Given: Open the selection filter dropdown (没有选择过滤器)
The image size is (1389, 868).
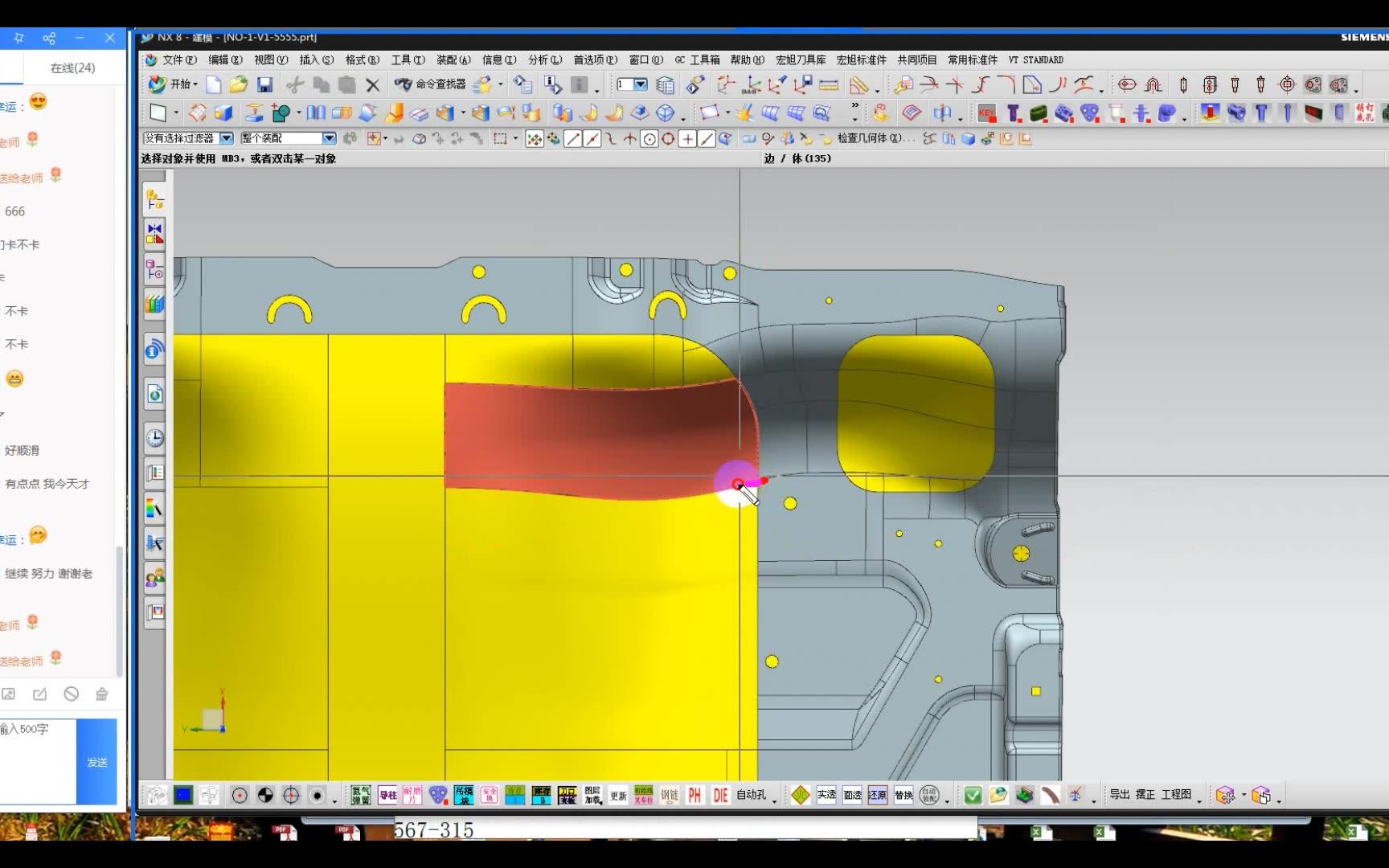Looking at the screenshot, I should (226, 138).
